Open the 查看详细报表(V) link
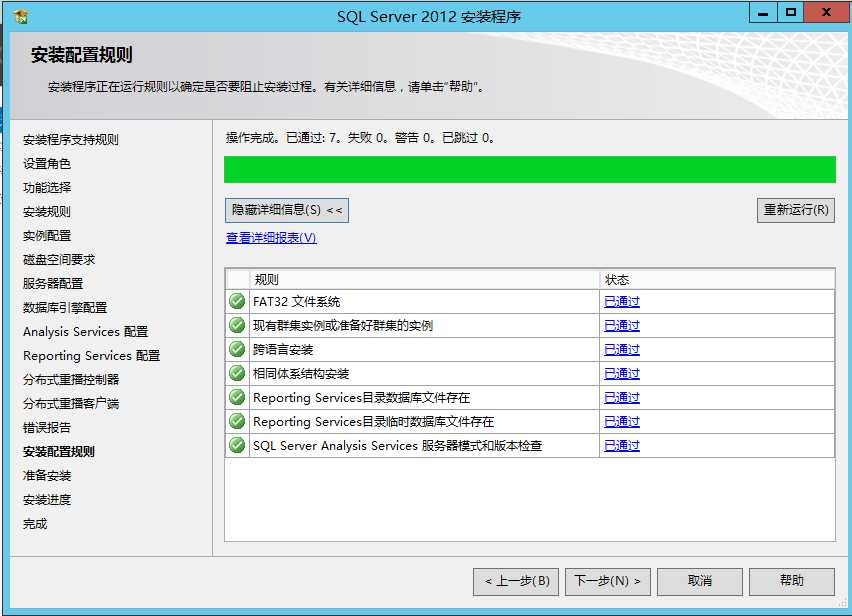Screen dimensions: 852x616 click(x=271, y=238)
